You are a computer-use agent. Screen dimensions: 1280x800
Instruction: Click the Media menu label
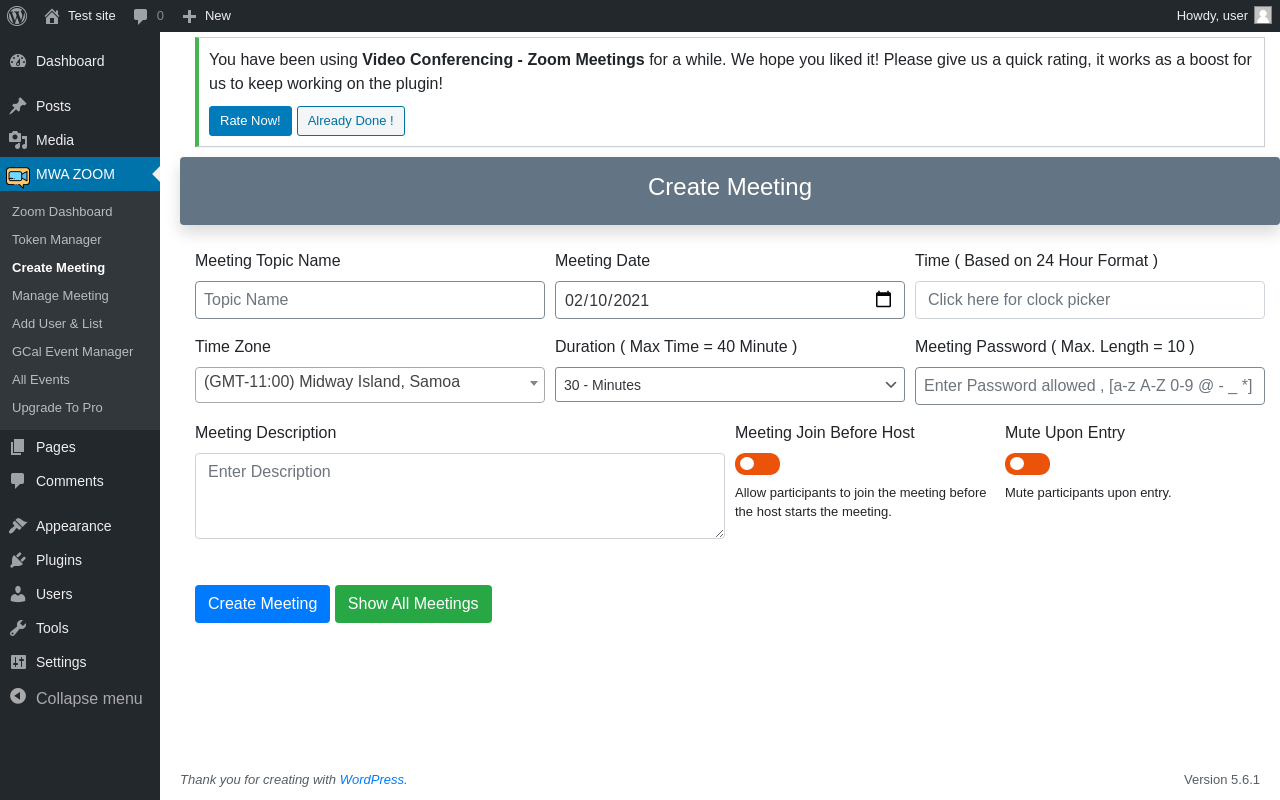(55, 140)
